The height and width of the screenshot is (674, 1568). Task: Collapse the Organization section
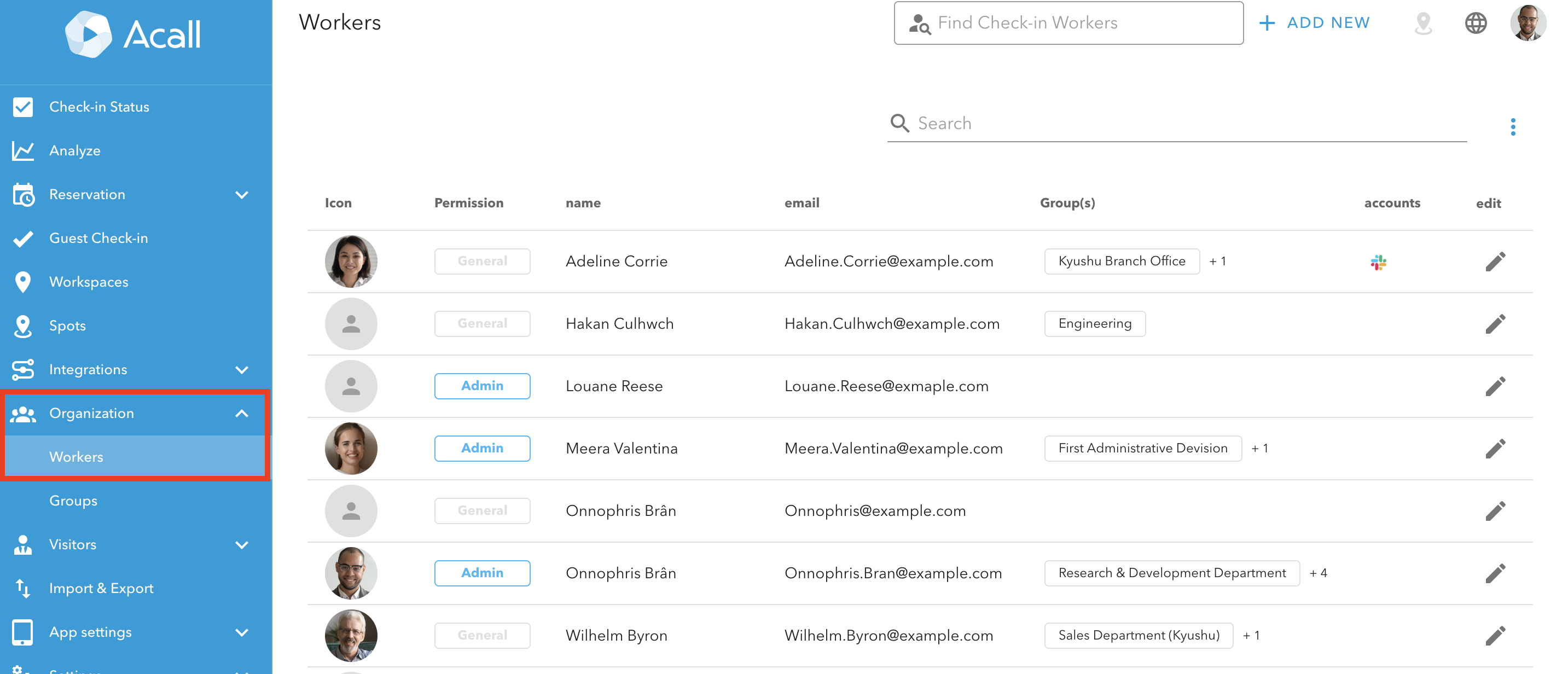[242, 414]
